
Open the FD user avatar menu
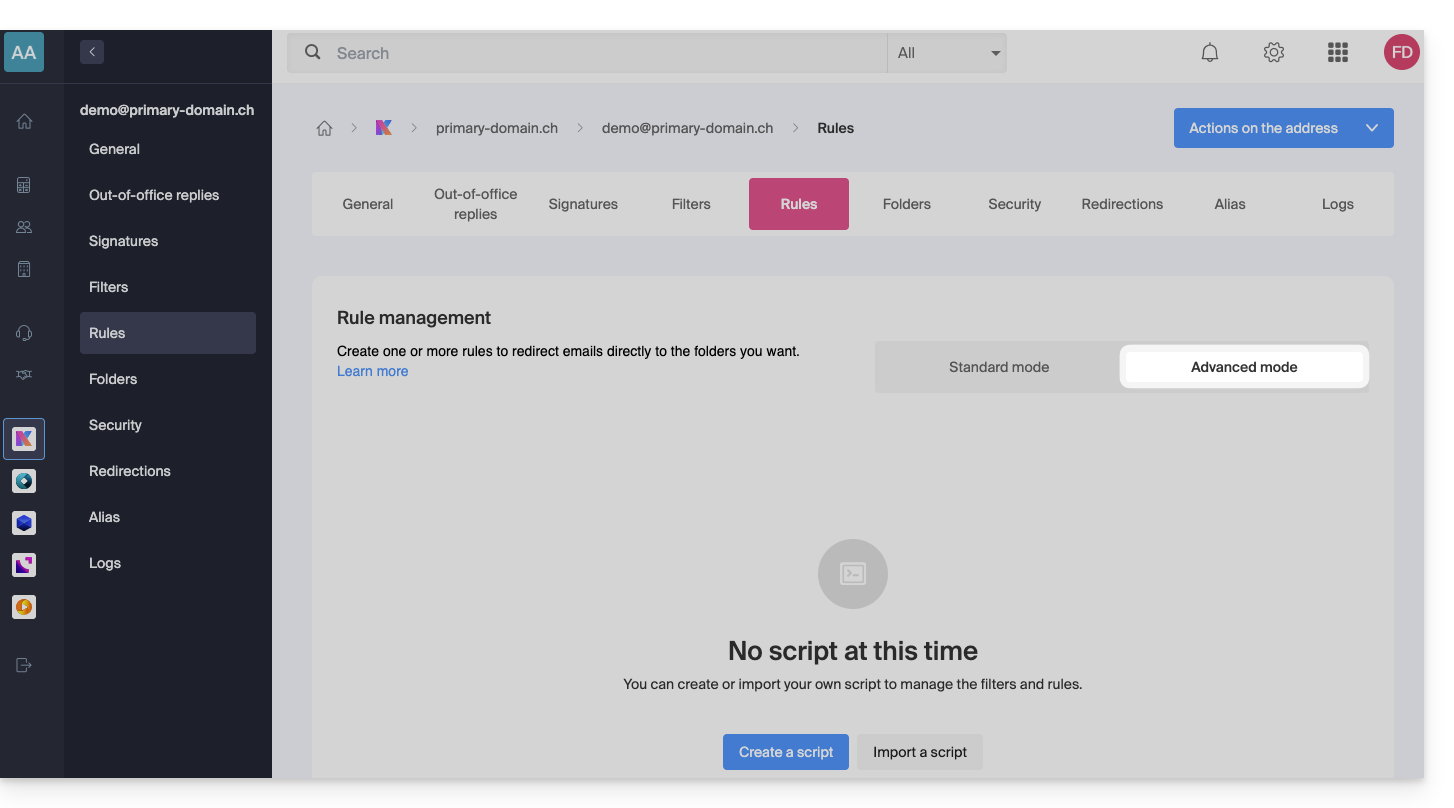pos(1401,53)
